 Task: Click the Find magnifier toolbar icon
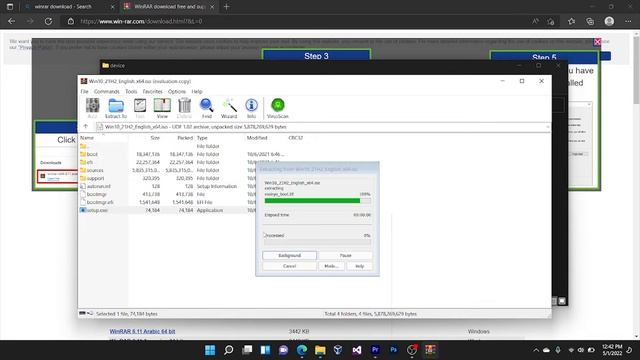tap(207, 108)
